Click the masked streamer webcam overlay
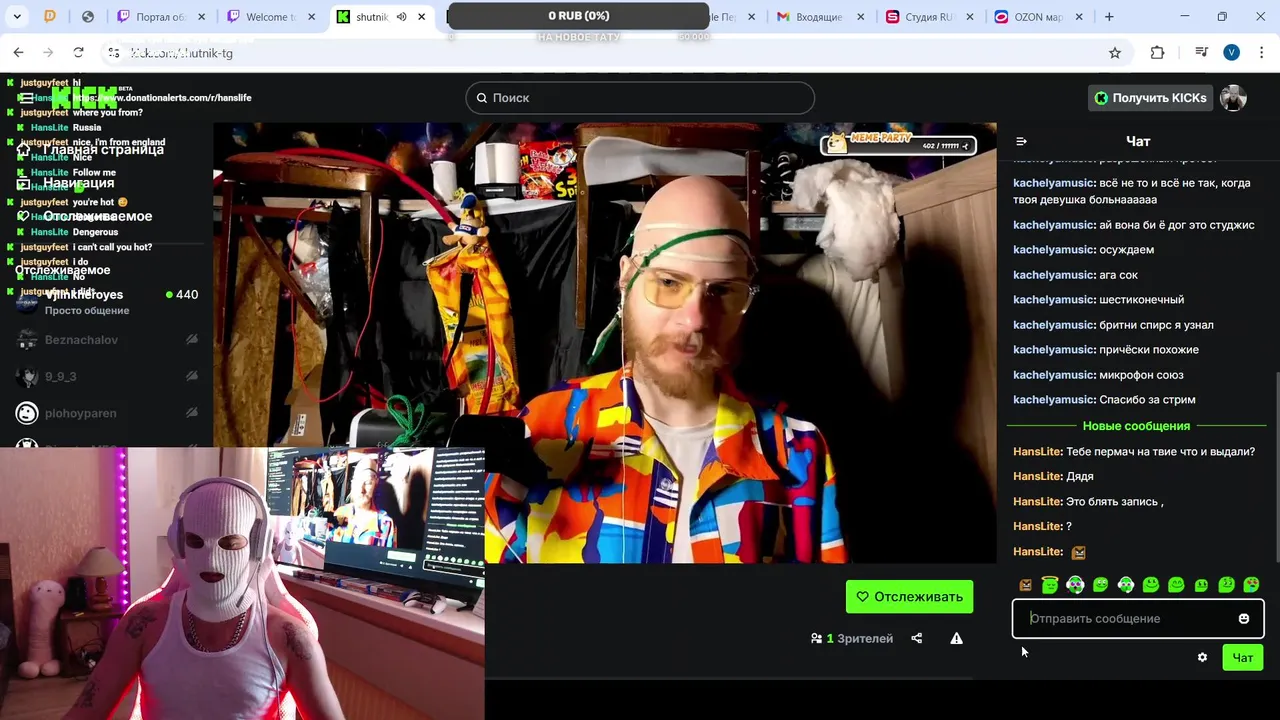Image resolution: width=1280 pixels, height=720 pixels. point(242,583)
